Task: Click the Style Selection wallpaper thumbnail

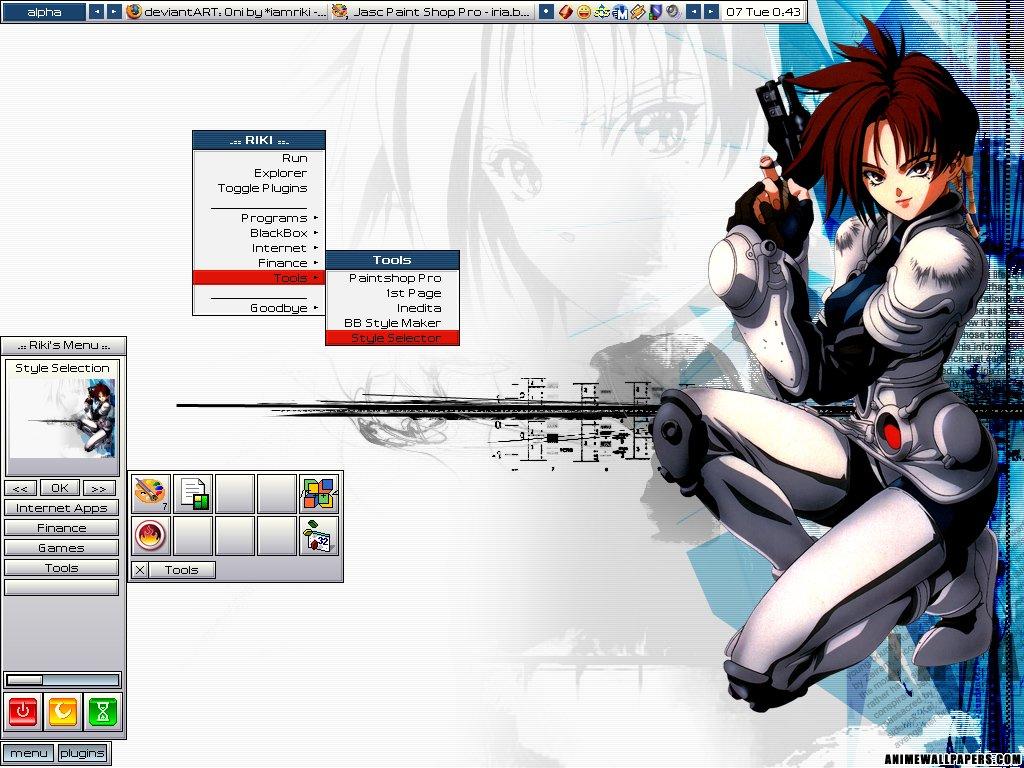Action: click(63, 419)
